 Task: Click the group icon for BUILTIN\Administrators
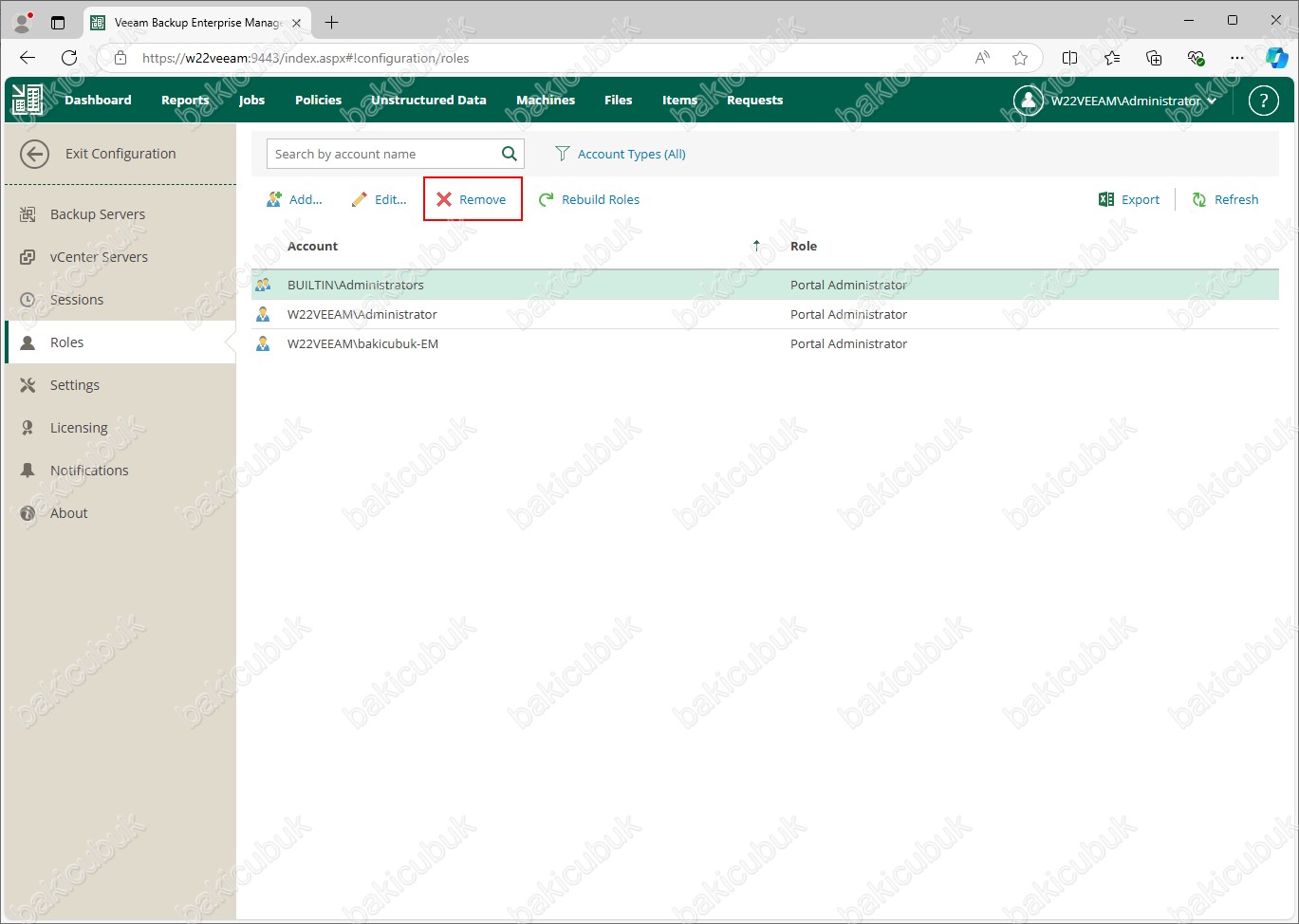tap(263, 285)
